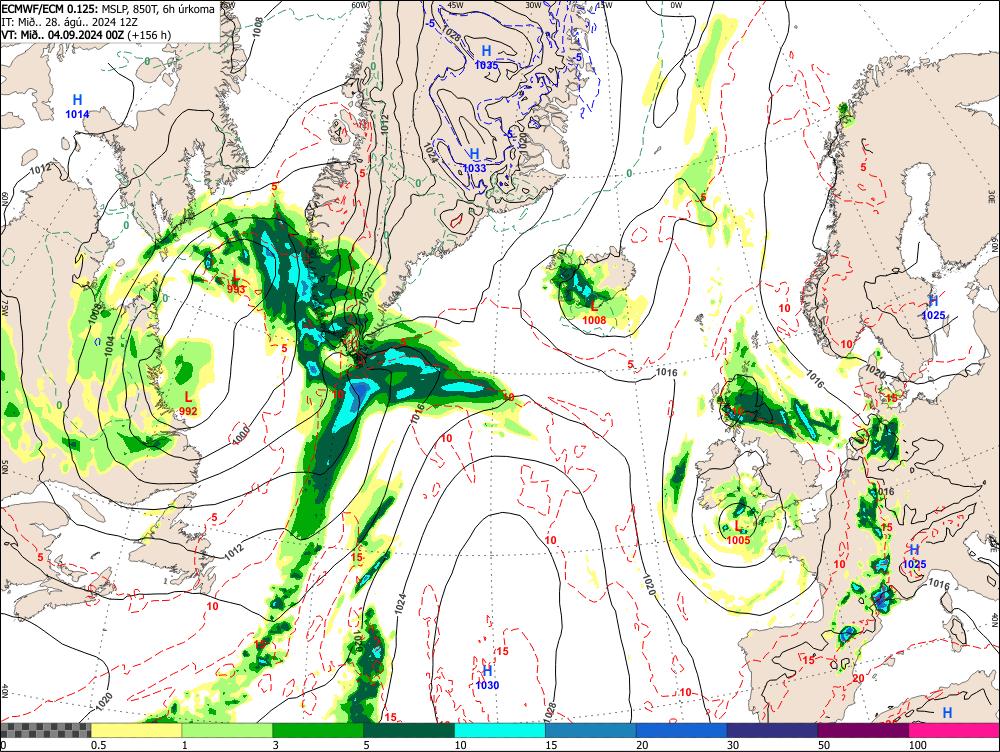Click the Iceland low label 'L 1008'
This screenshot has width=1000, height=752.
pyautogui.click(x=594, y=313)
